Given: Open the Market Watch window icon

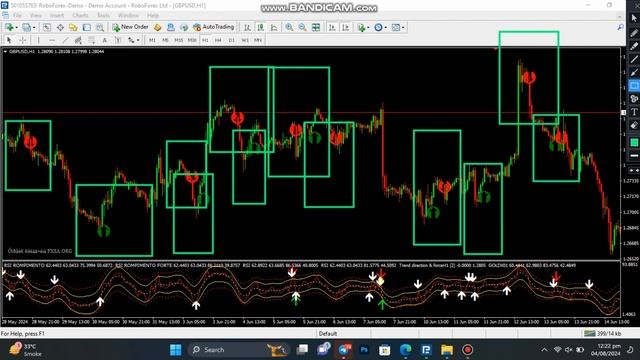Looking at the screenshot, I should point(47,27).
